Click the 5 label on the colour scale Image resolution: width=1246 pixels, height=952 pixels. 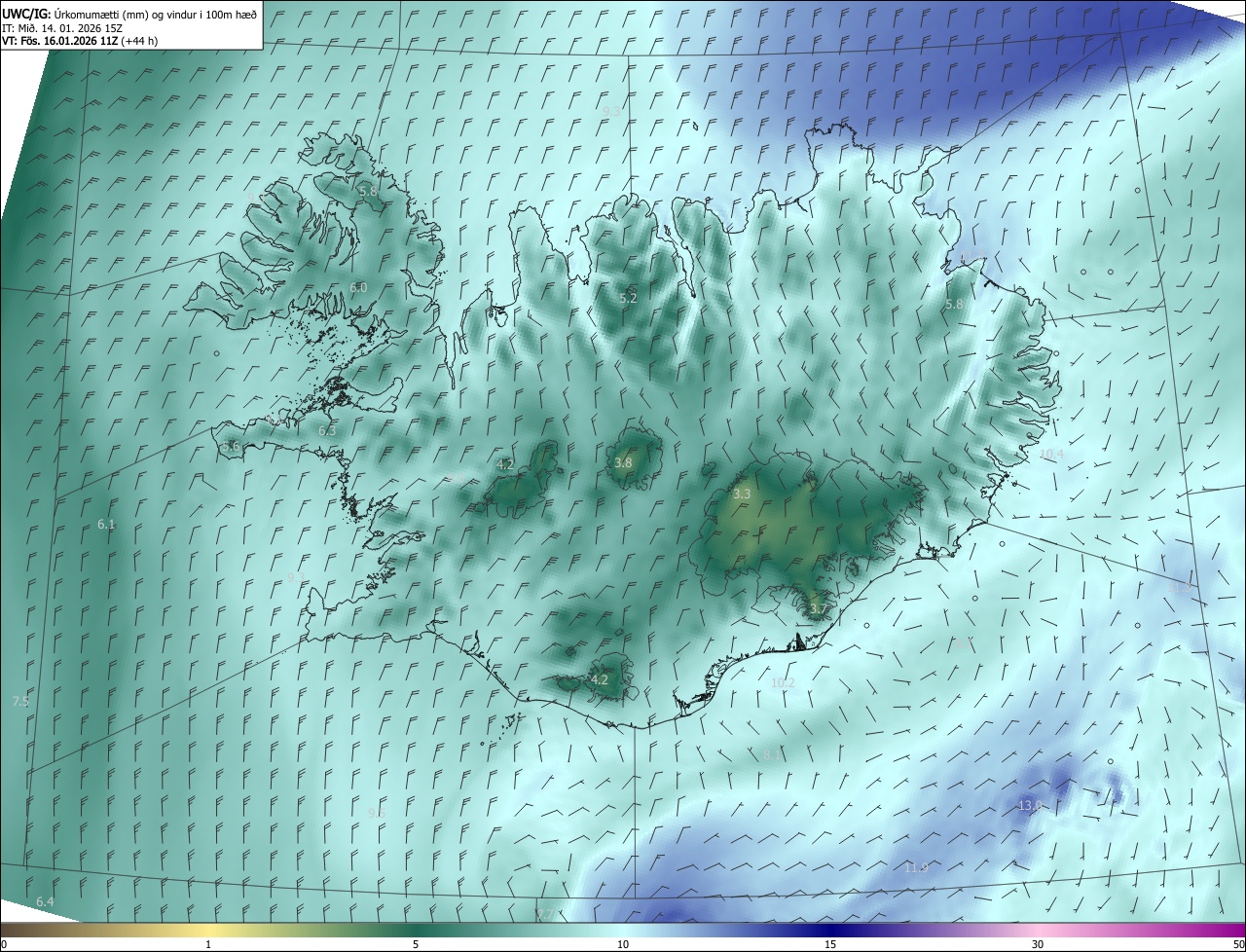(416, 944)
